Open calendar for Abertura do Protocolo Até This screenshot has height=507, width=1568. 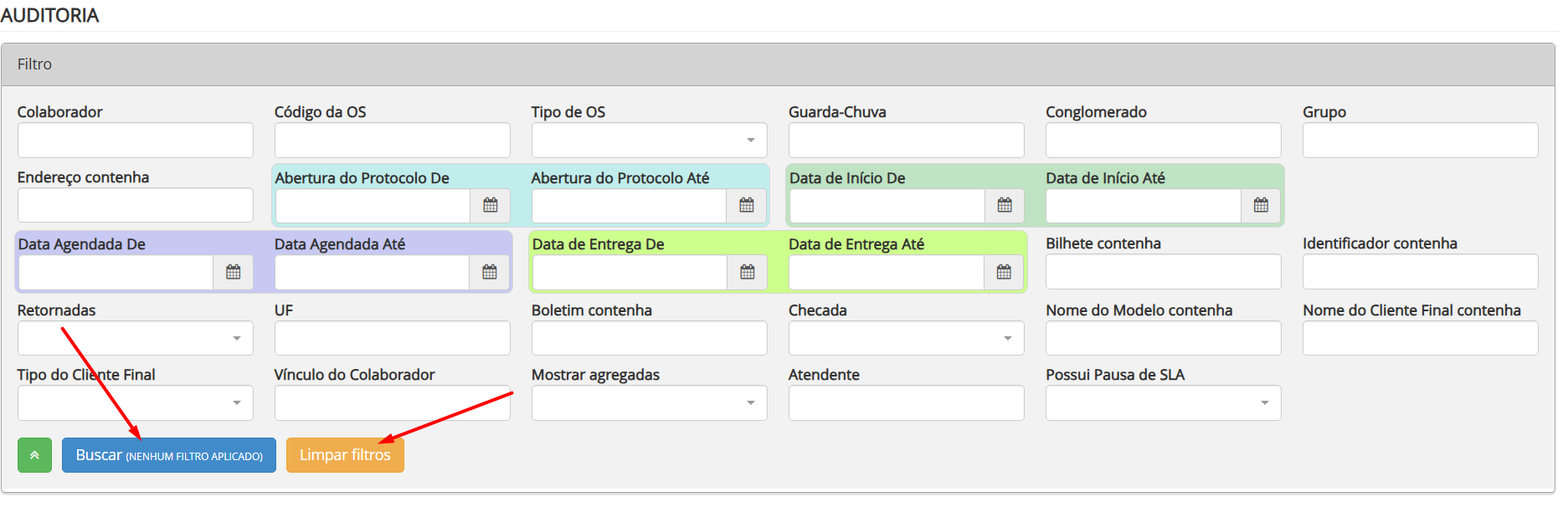pos(747,206)
